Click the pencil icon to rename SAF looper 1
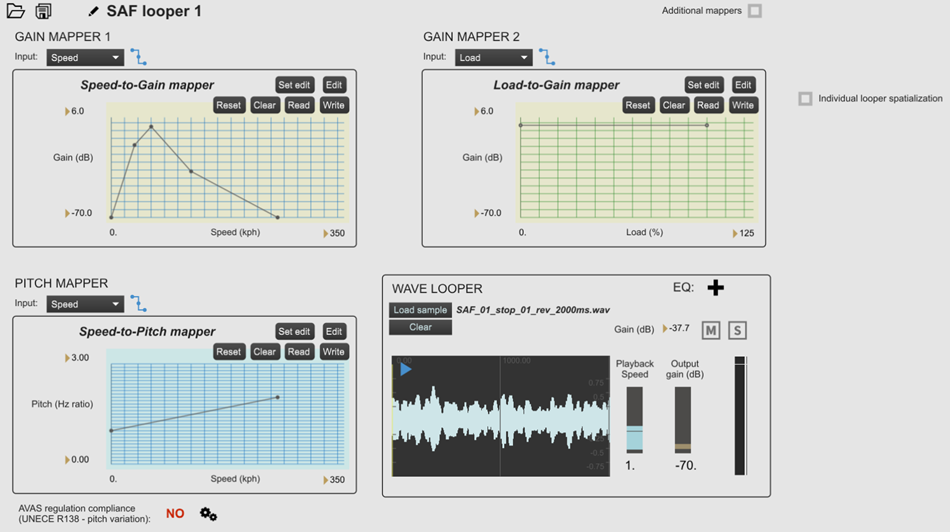Viewport: 950px width, 532px height. [93, 12]
